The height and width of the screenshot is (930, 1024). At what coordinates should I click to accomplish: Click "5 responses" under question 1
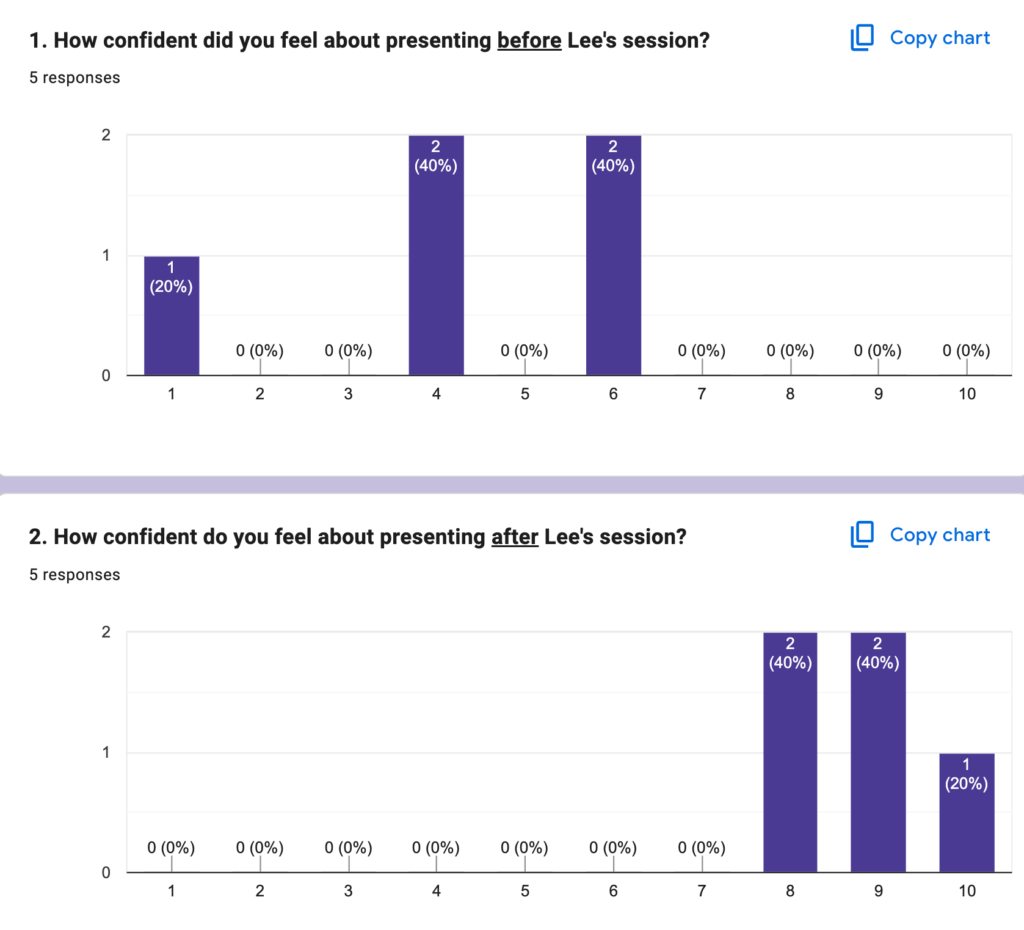(75, 78)
